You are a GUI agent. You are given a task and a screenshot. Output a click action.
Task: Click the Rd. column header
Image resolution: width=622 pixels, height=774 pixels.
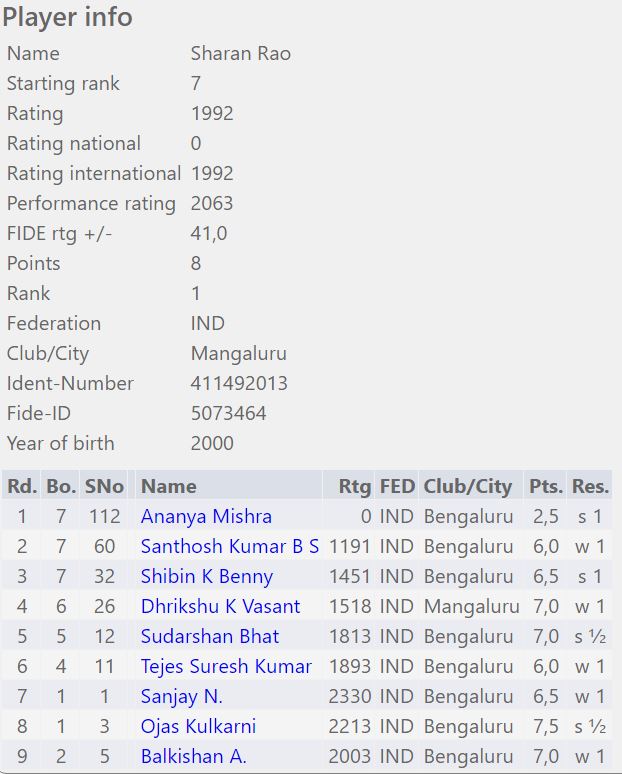click(x=22, y=487)
